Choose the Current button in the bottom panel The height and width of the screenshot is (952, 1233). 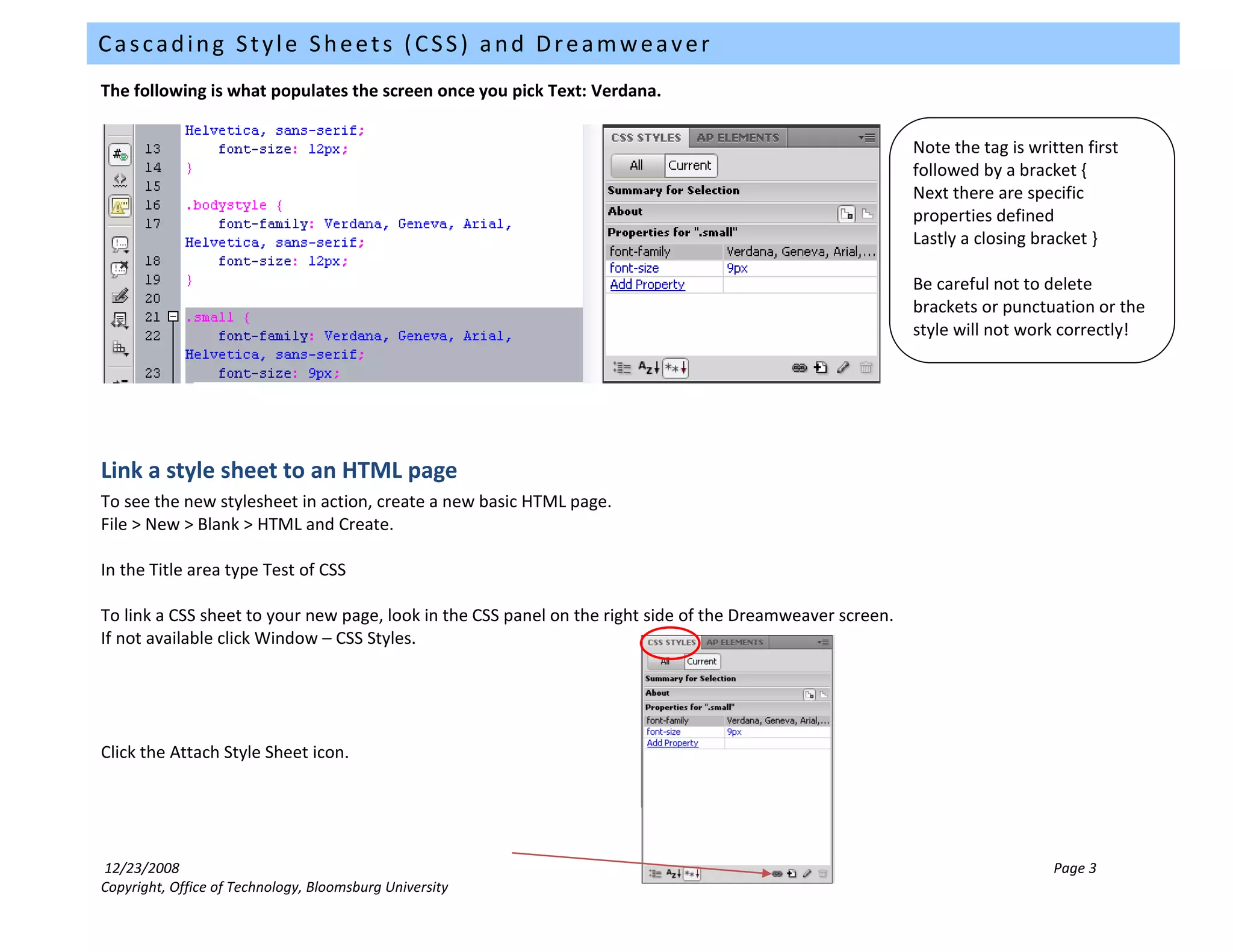[x=702, y=661]
